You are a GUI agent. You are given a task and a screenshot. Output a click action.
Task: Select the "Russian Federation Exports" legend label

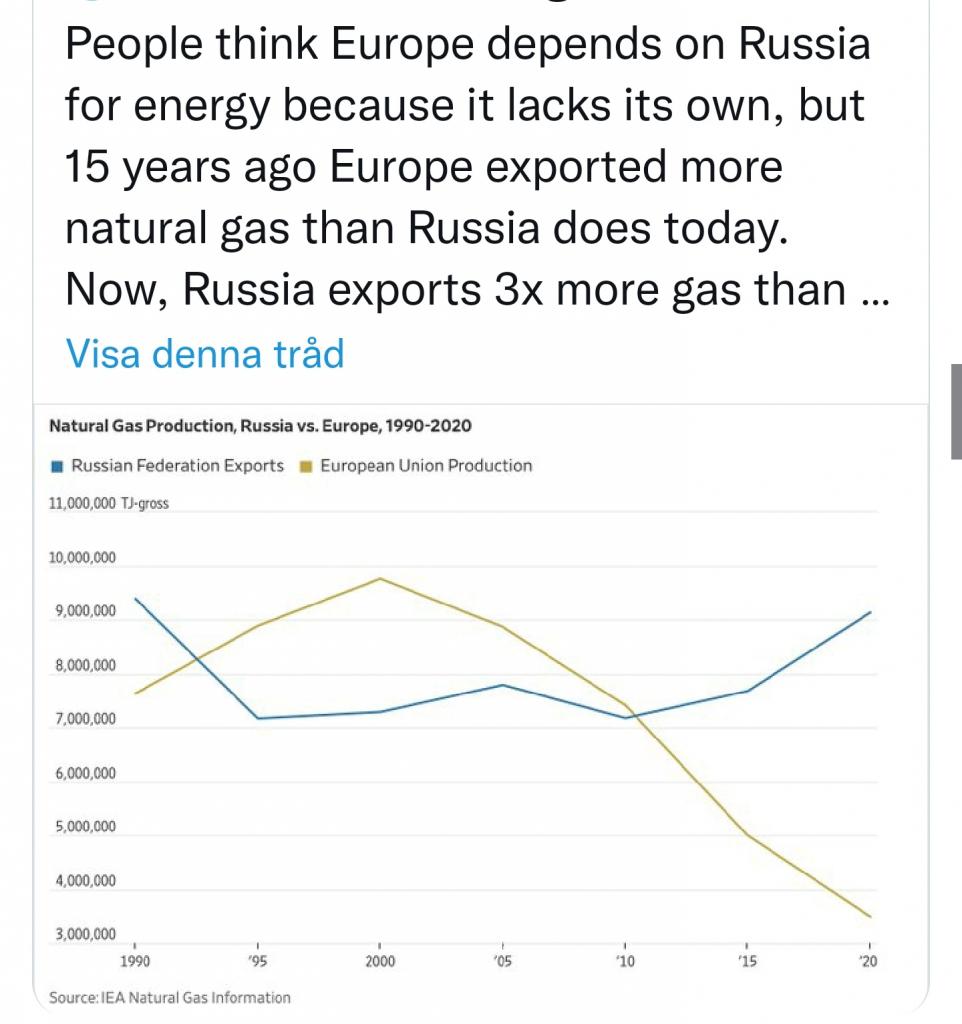click(x=178, y=466)
